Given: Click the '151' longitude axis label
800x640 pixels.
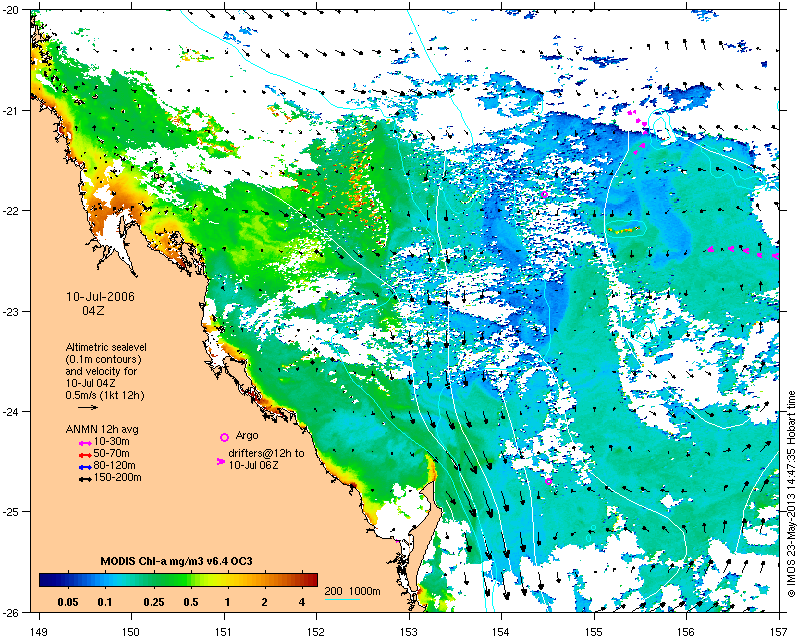Looking at the screenshot, I should coord(224,632).
